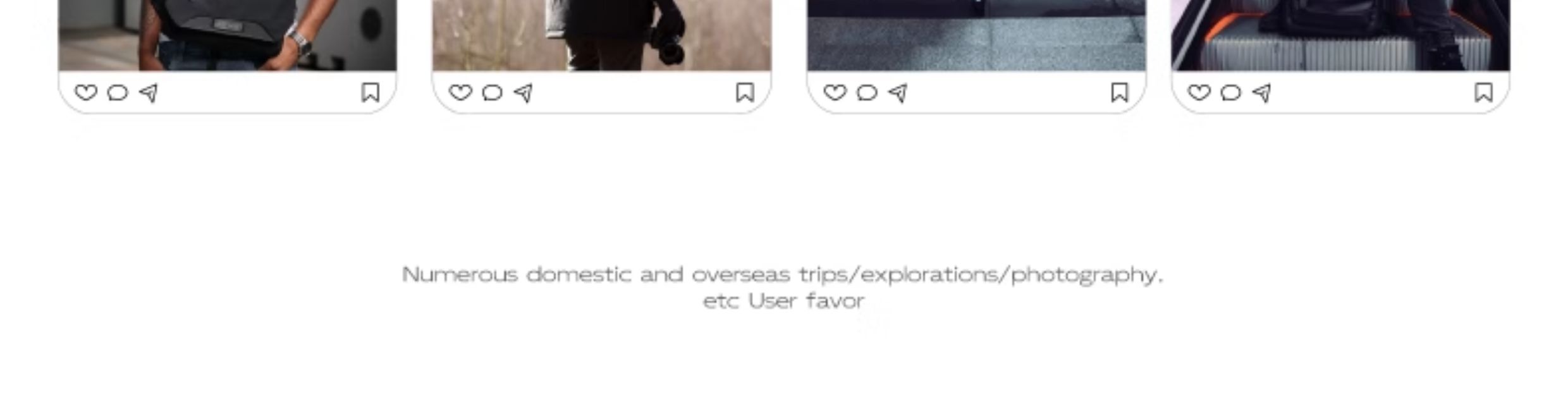Share the first post via paper-plane icon

[149, 93]
